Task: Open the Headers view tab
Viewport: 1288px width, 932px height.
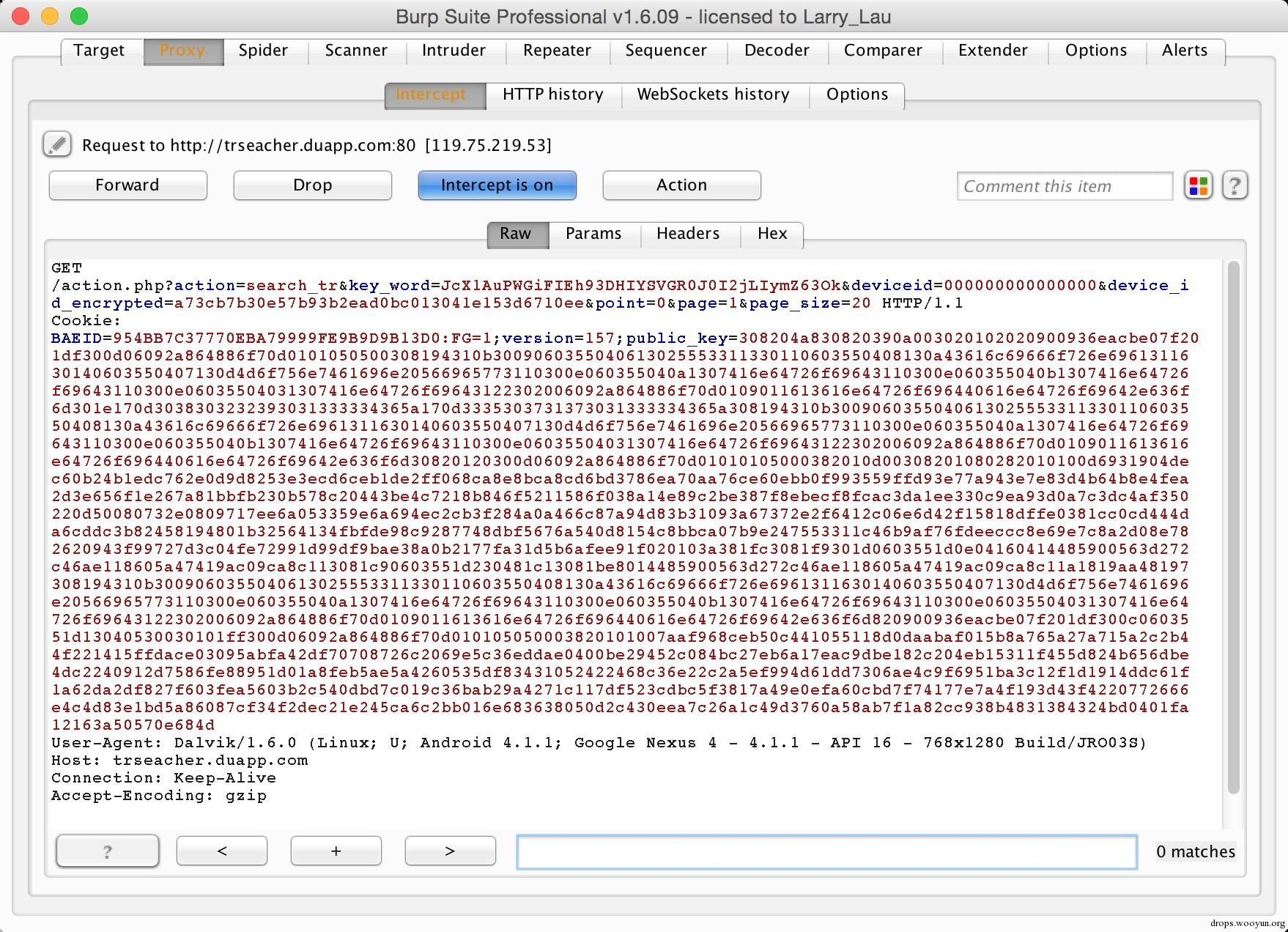Action: [688, 234]
